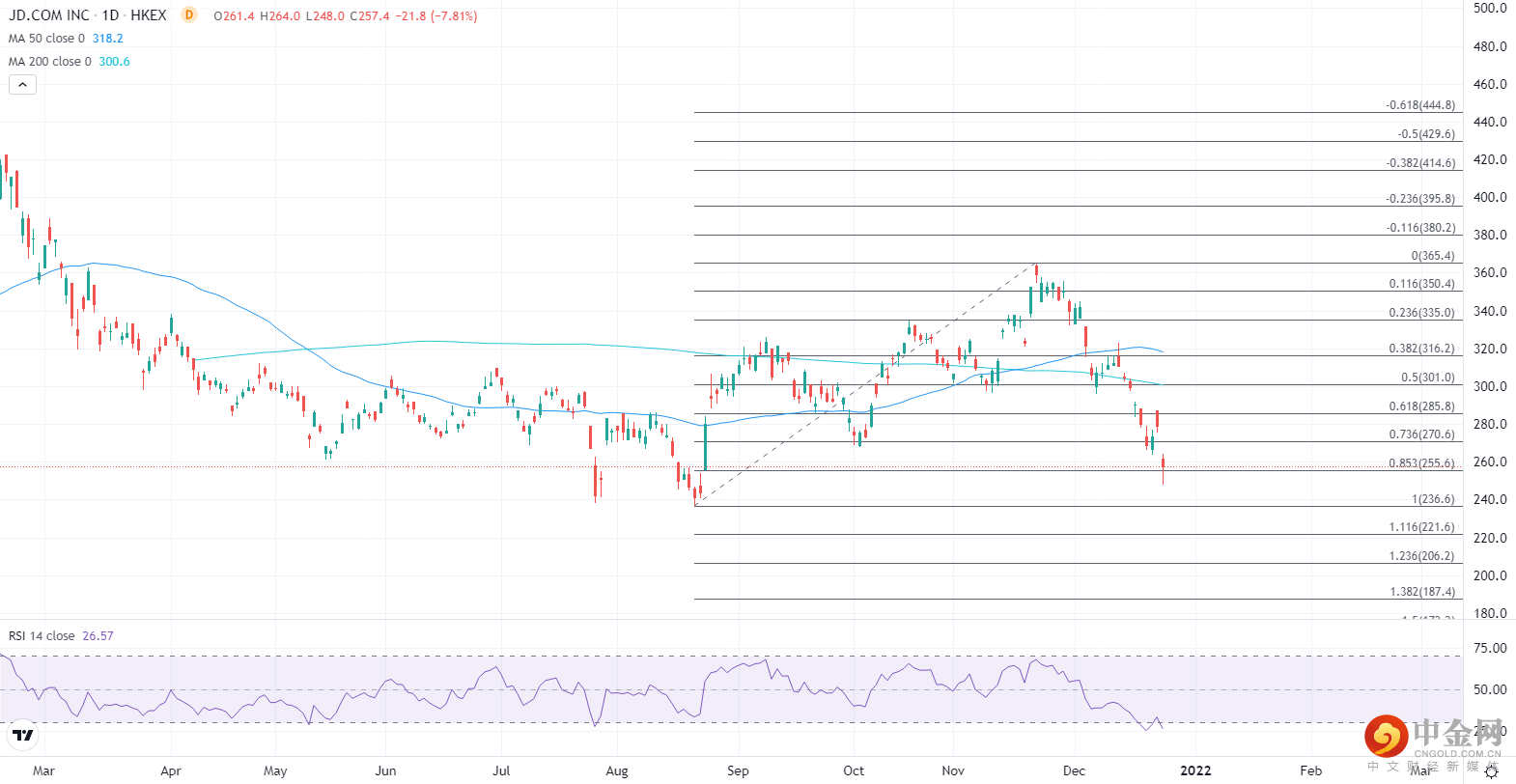1516x784 pixels.
Task: Click Fibonacci label 1.382(187.4)
Action: tap(1422, 592)
